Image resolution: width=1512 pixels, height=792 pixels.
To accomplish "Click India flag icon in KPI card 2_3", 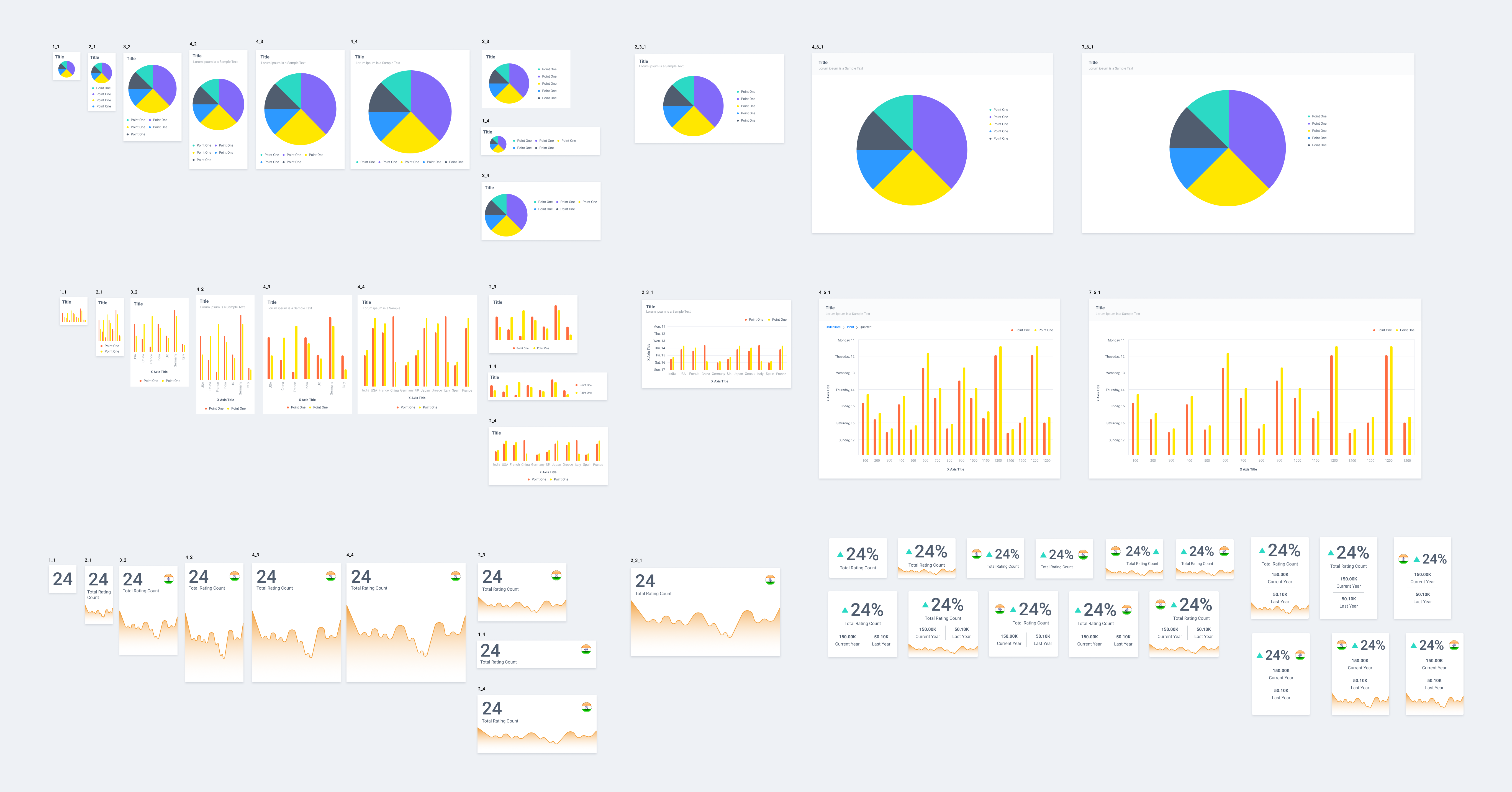I will (x=556, y=575).
